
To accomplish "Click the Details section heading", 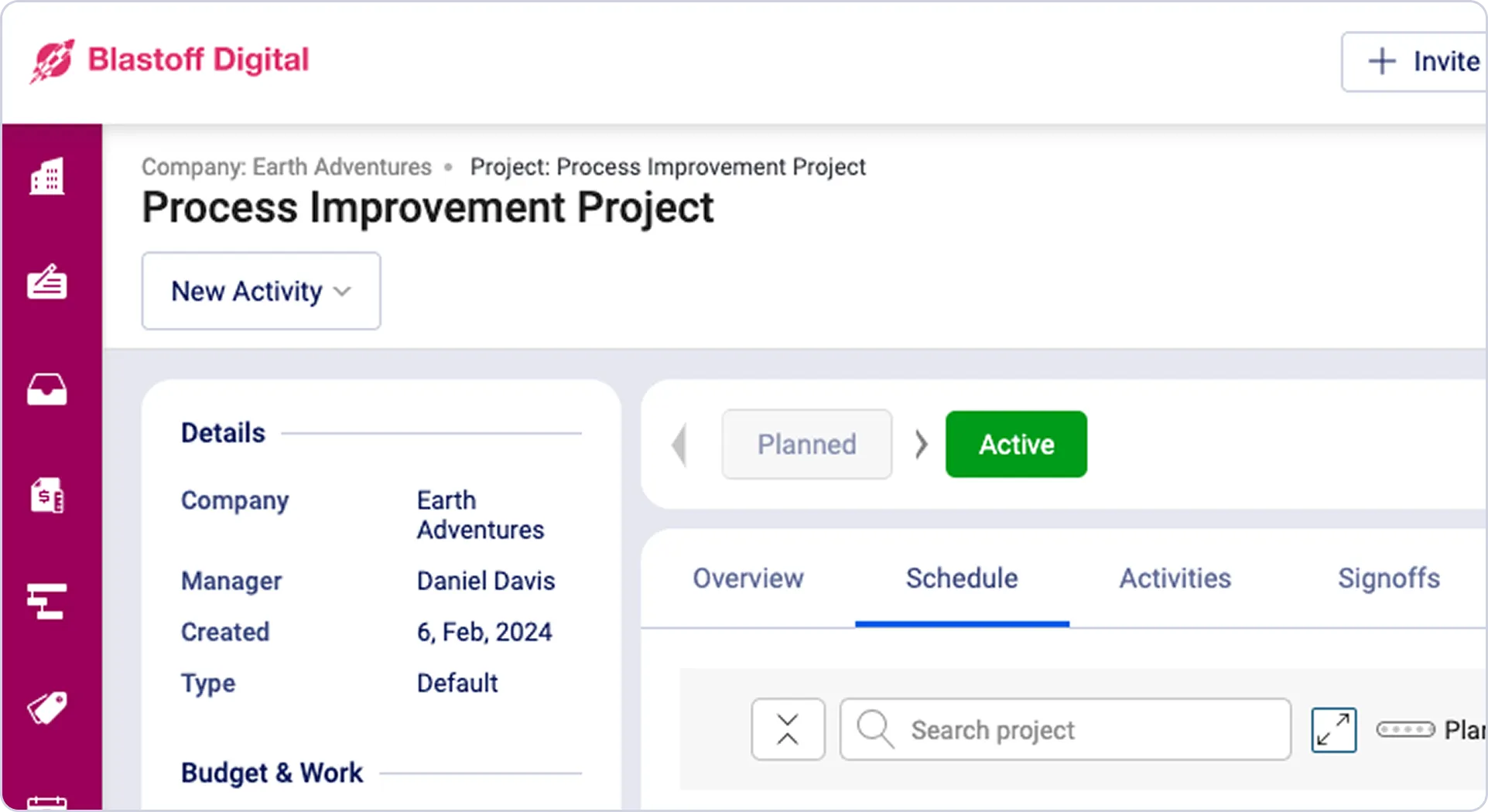I will 223,433.
